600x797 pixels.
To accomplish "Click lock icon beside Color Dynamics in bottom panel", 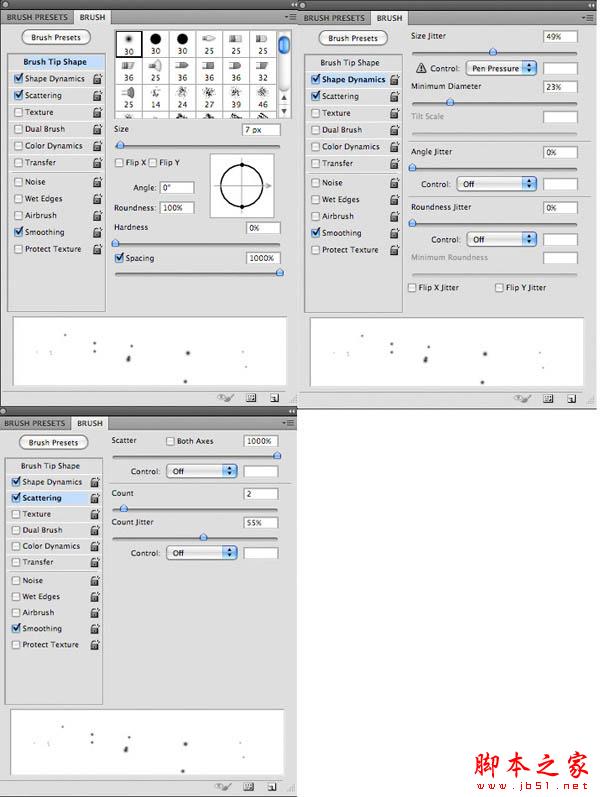I will (95, 546).
